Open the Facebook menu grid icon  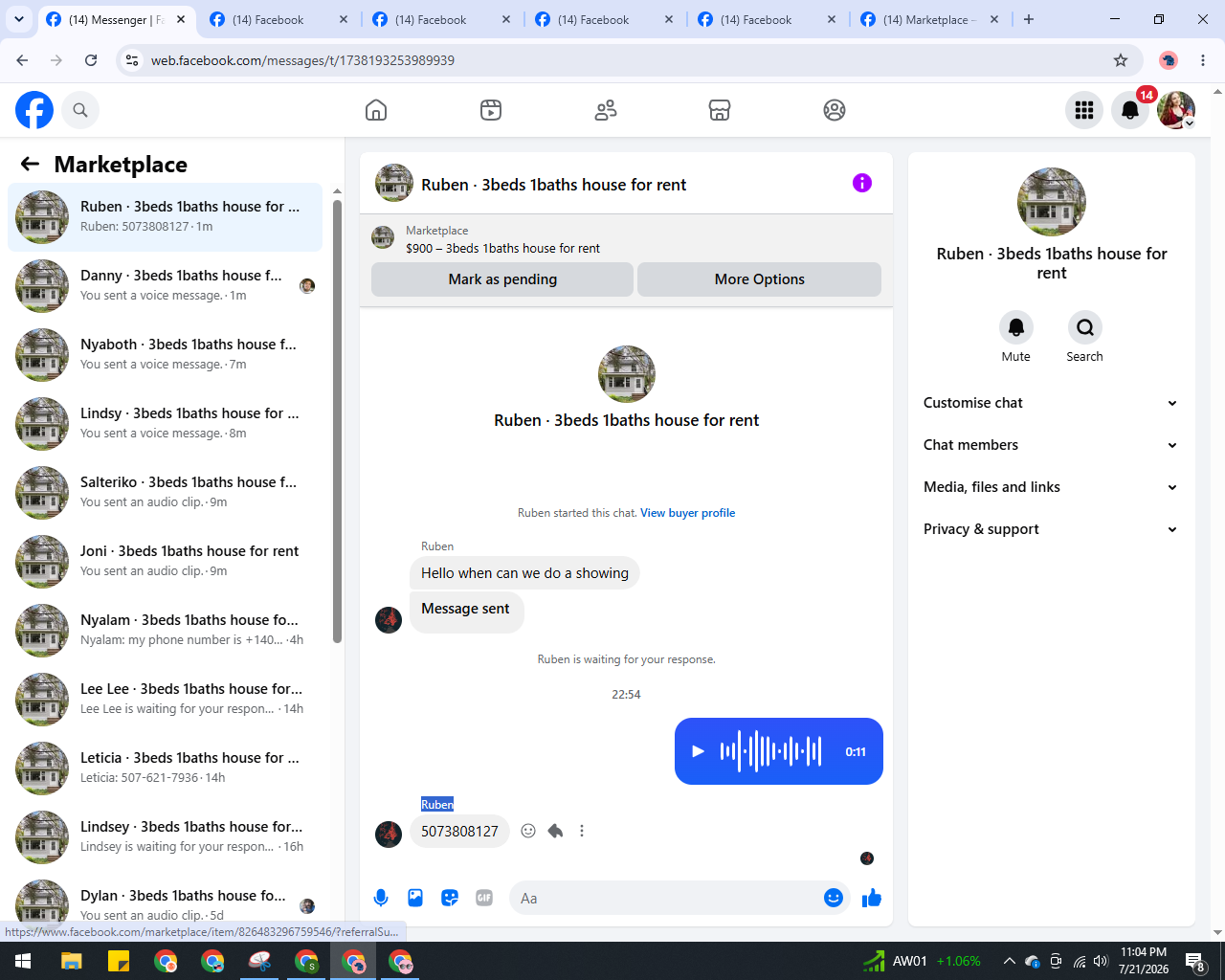click(x=1084, y=110)
